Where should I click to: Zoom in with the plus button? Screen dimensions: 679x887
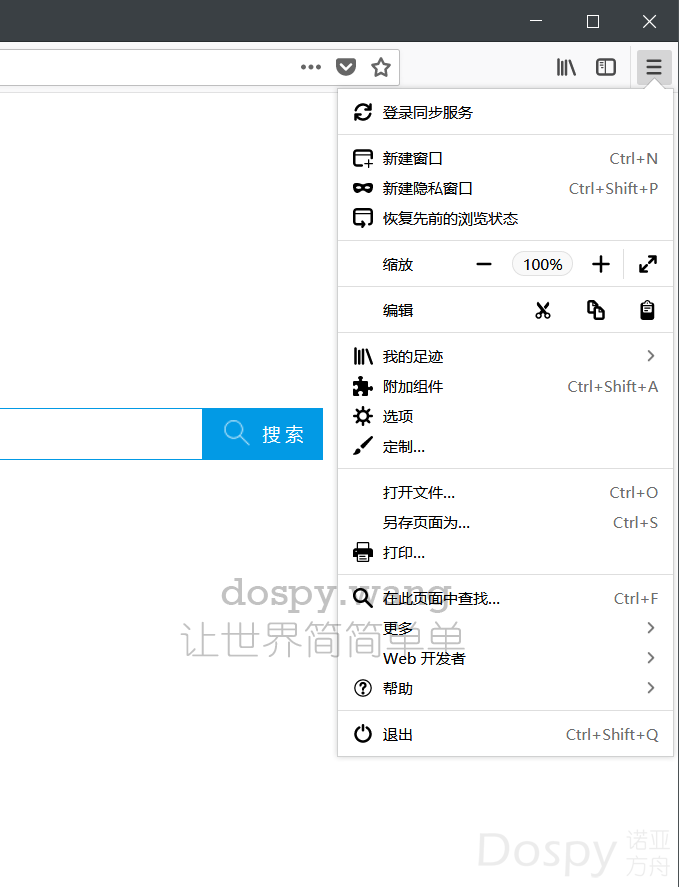coord(600,264)
